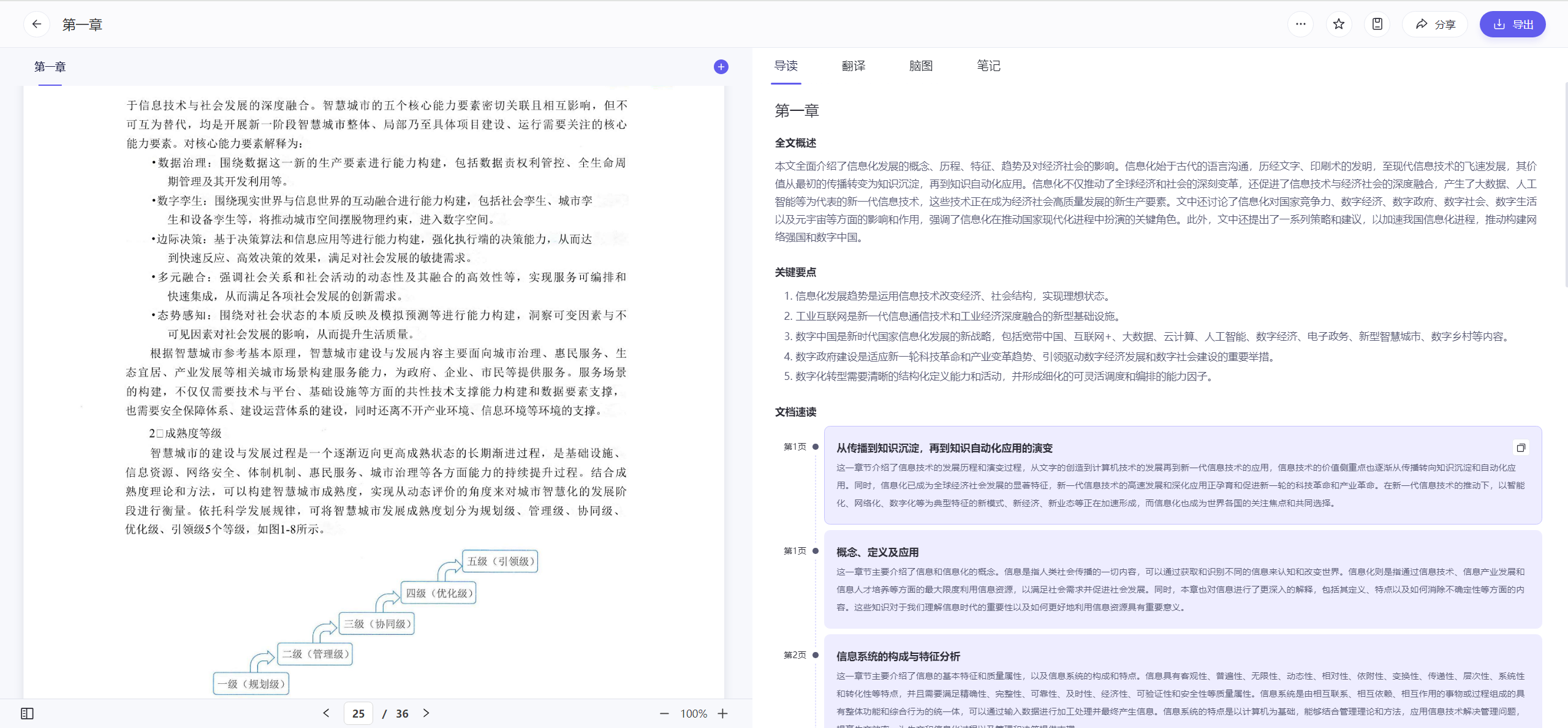This screenshot has width=1568, height=728.
Task: Toggle the sidebar panel icon
Action: (27, 713)
